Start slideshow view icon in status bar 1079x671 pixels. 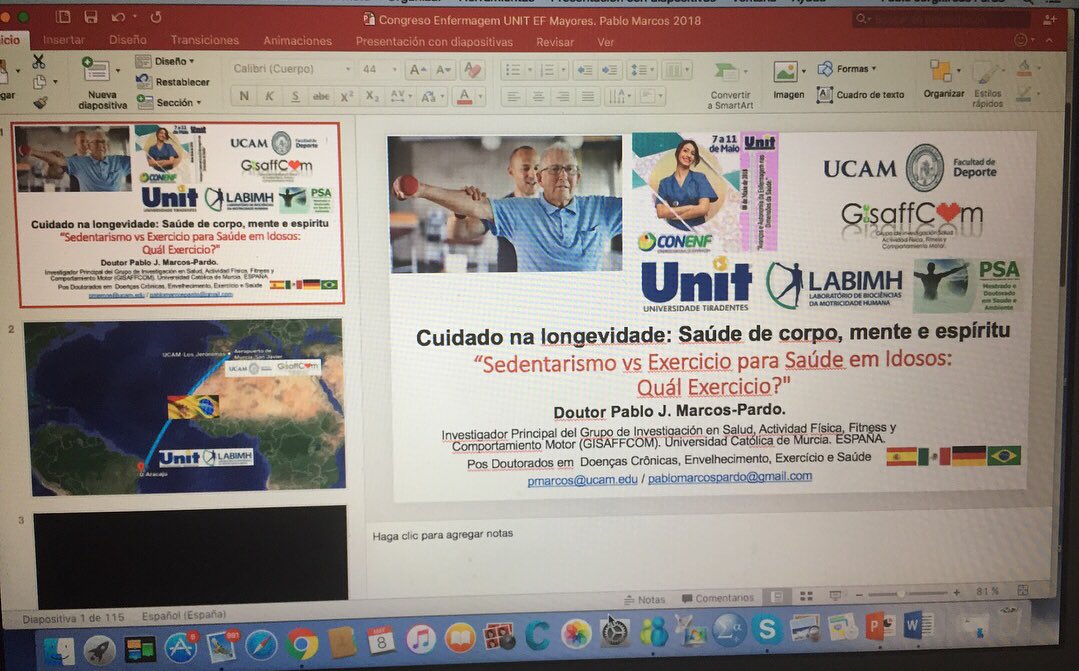point(835,595)
